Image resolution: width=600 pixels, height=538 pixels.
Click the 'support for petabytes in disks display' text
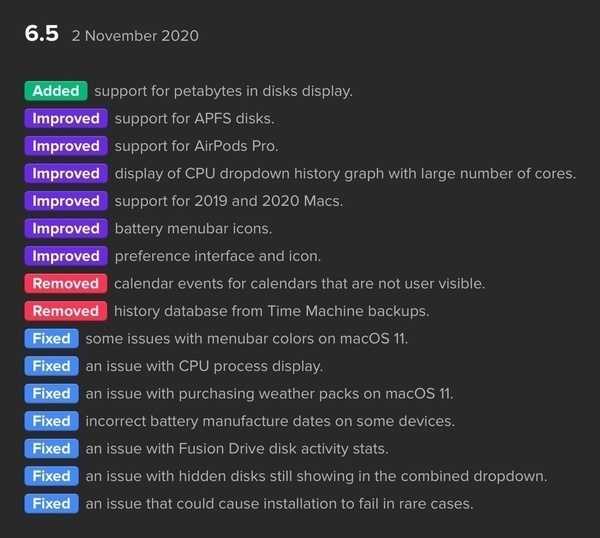click(x=223, y=91)
